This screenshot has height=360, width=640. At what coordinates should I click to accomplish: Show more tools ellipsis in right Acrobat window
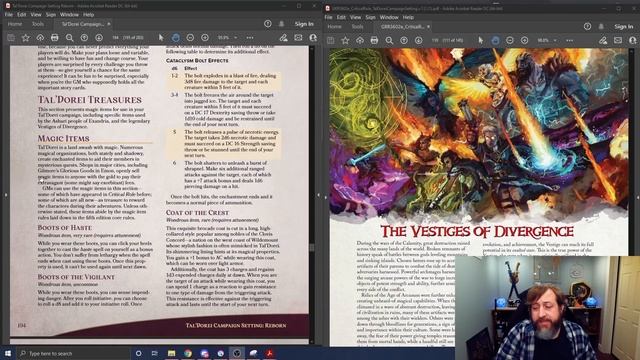click(569, 40)
